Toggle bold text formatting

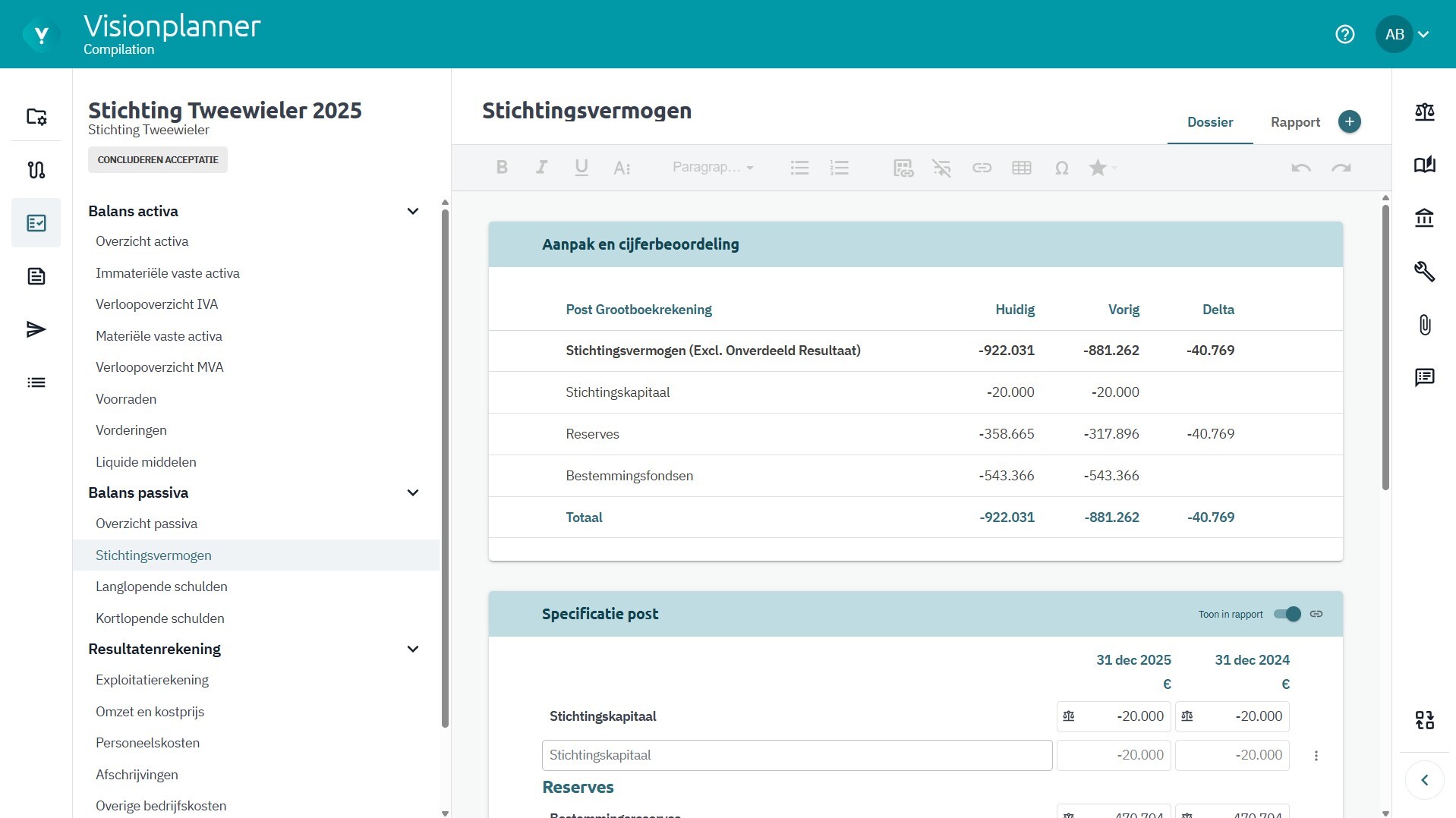502,168
